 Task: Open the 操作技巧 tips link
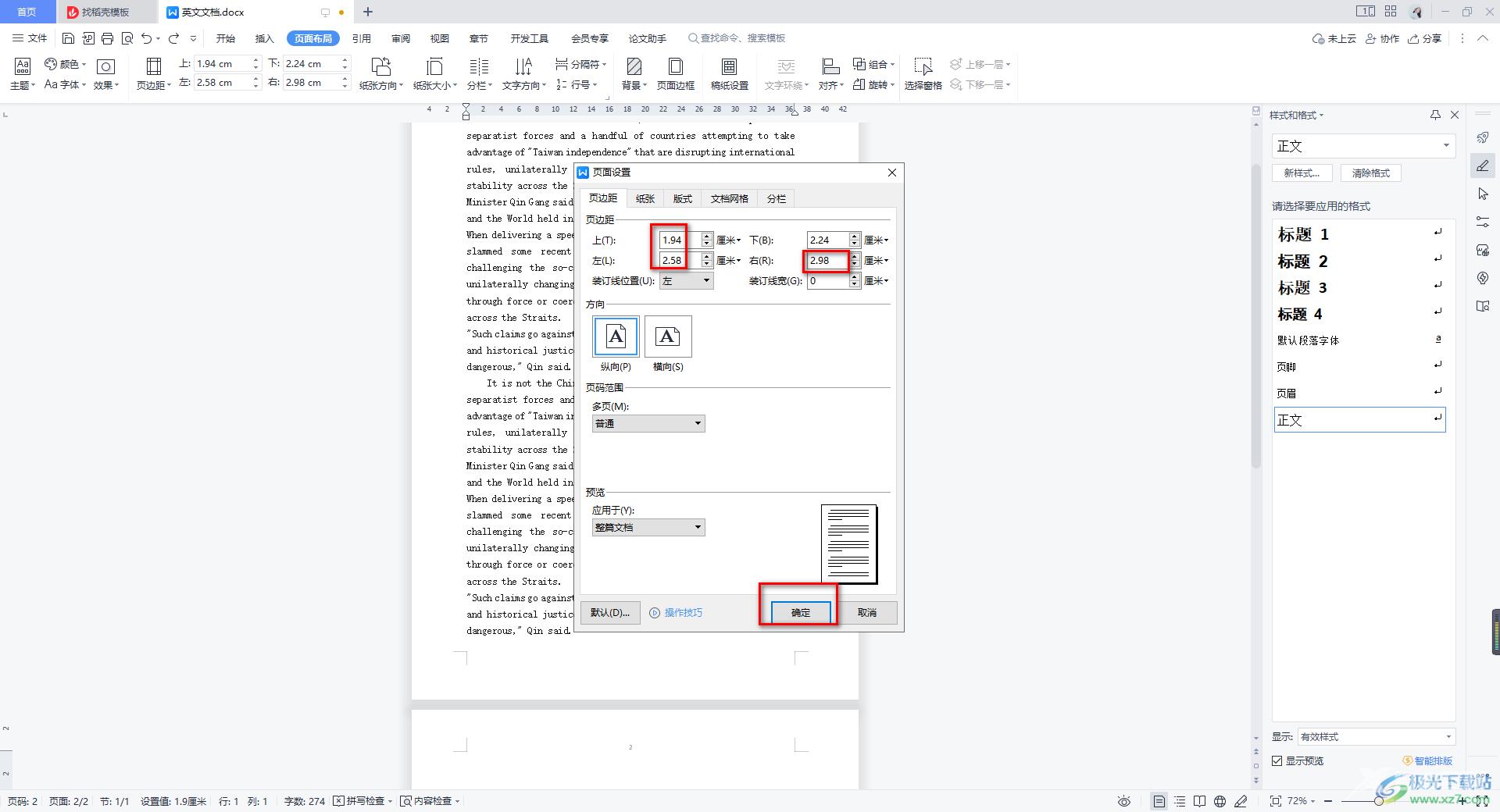point(677,613)
